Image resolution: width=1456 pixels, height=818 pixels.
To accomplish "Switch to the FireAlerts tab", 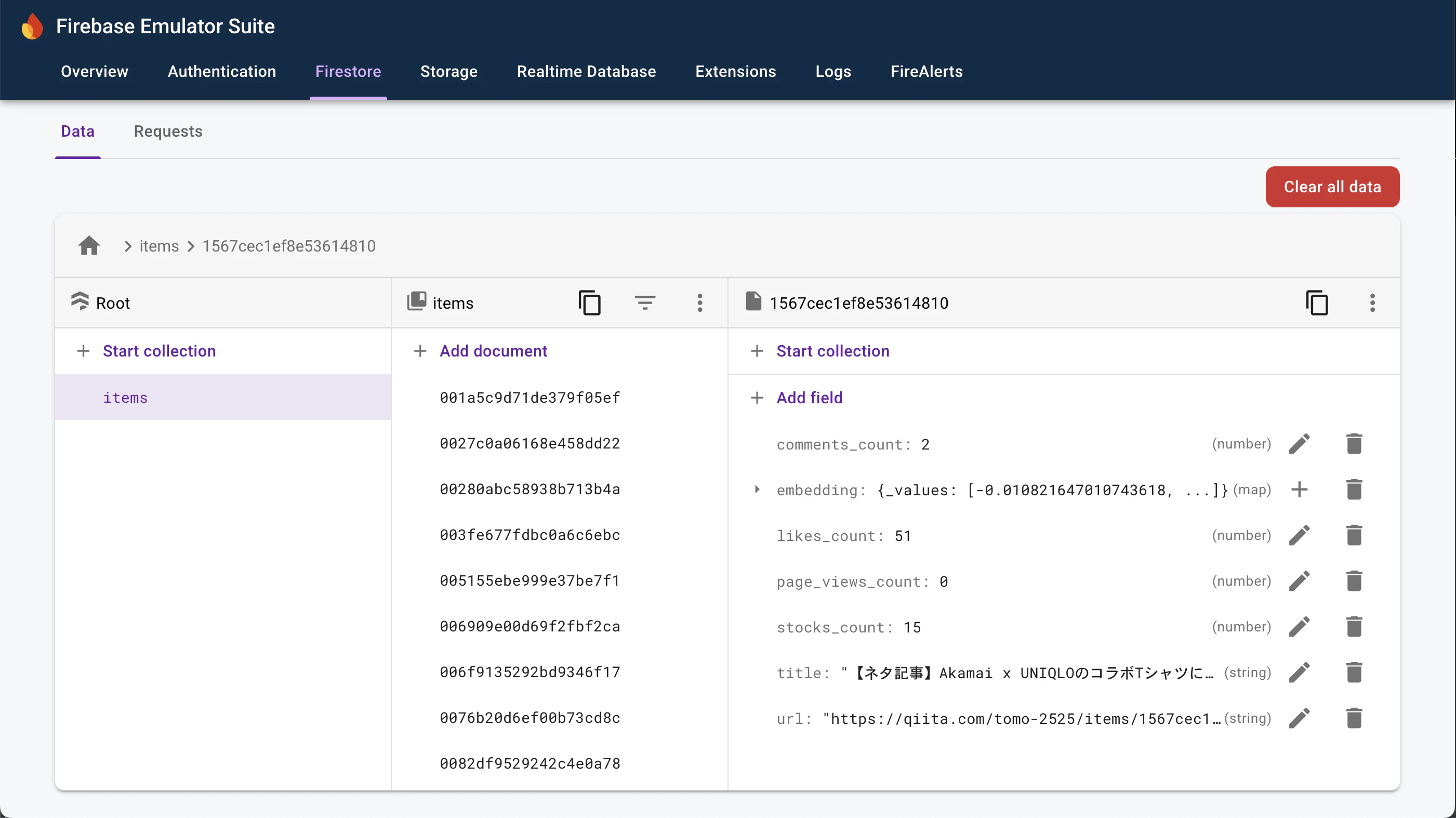I will coord(926,71).
